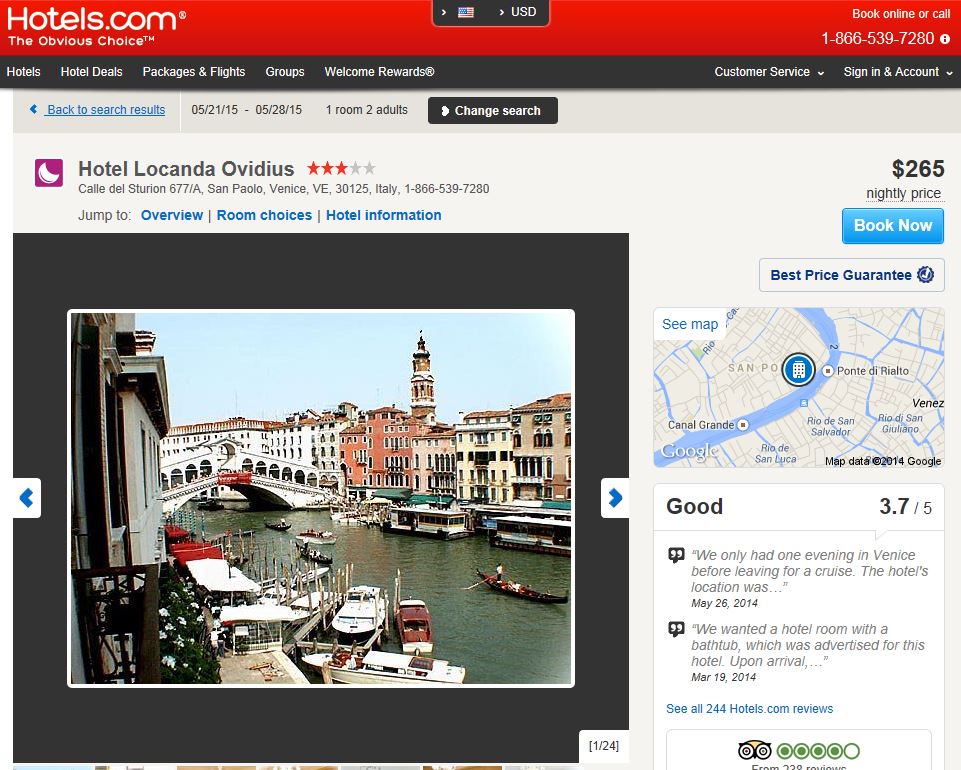Screen dimensions: 961x770
Task: Expand Sign in & Account dropdown
Action: coord(898,72)
